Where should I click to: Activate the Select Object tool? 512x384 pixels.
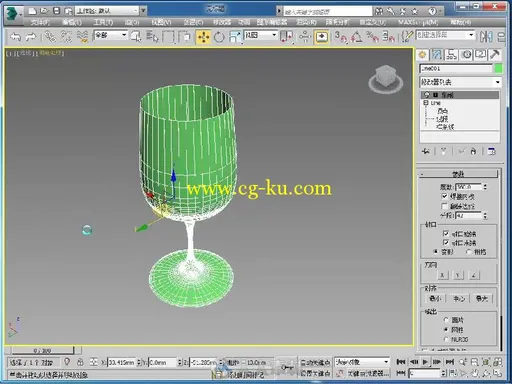pyautogui.click(x=136, y=37)
